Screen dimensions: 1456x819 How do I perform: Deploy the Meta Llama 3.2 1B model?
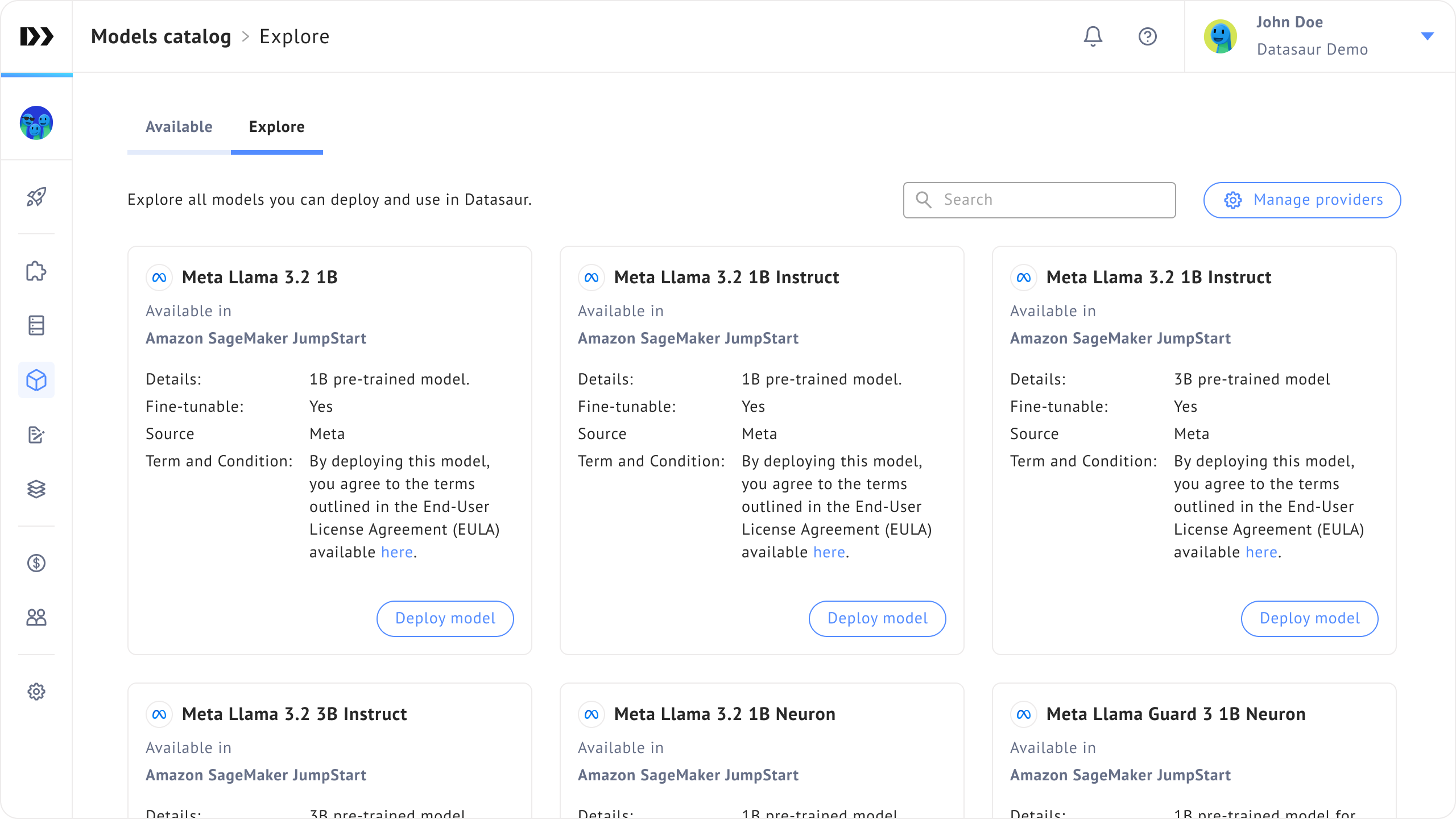tap(445, 619)
